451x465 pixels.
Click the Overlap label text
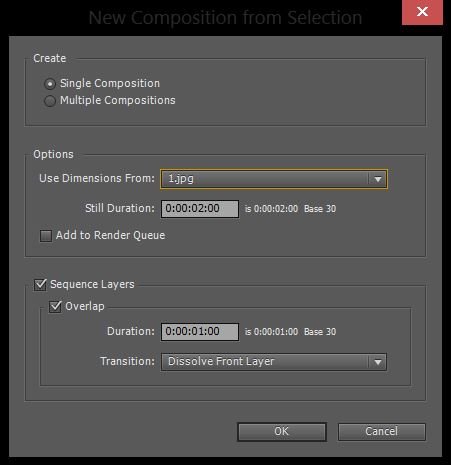coord(85,306)
